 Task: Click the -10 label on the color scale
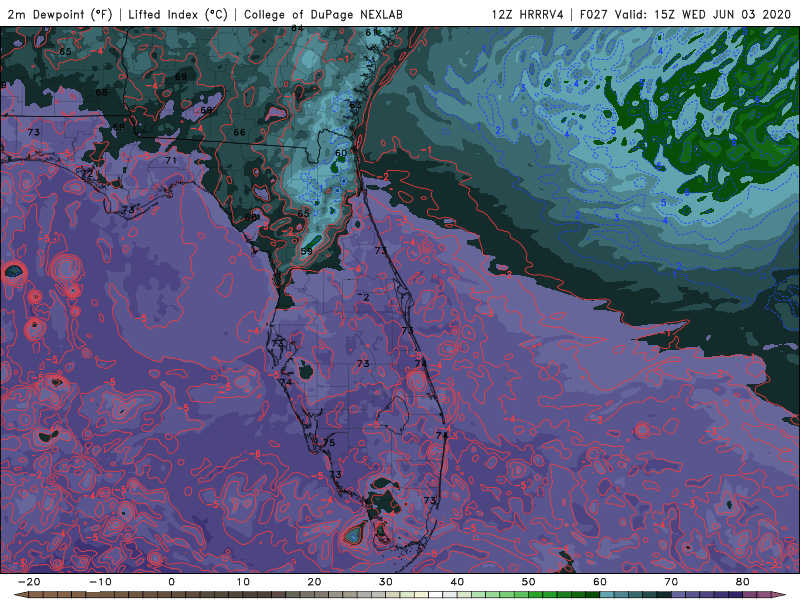tap(100, 582)
